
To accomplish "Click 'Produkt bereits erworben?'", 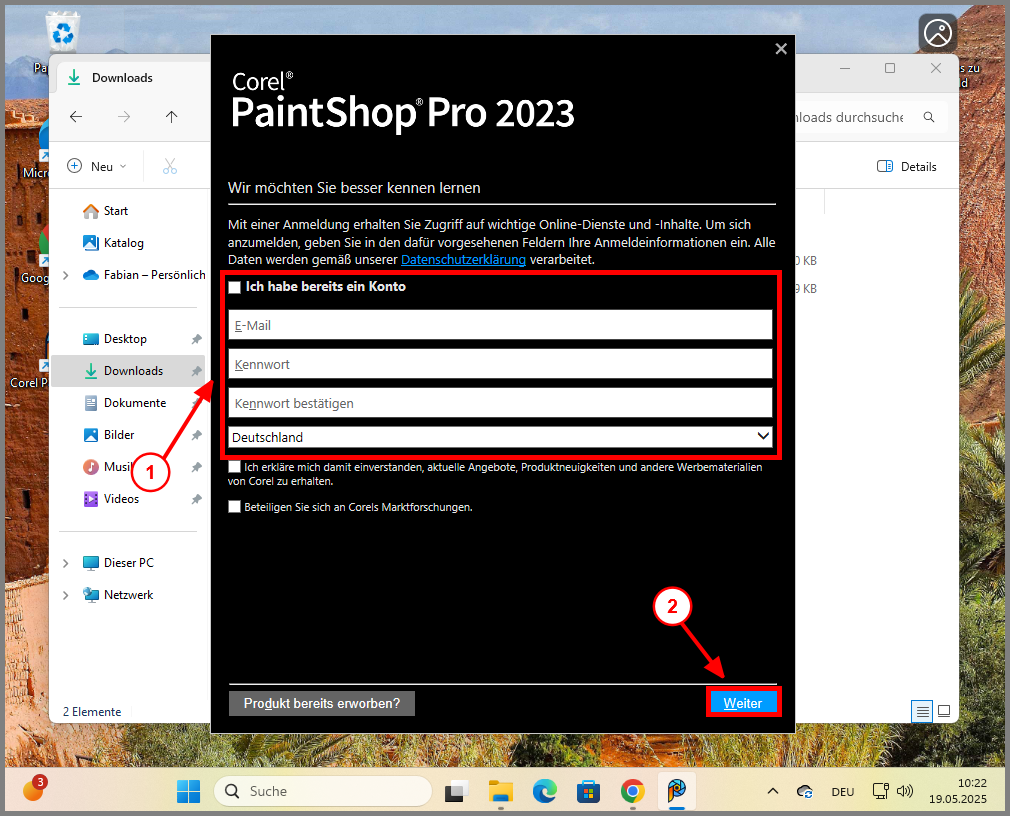I will tap(321, 703).
